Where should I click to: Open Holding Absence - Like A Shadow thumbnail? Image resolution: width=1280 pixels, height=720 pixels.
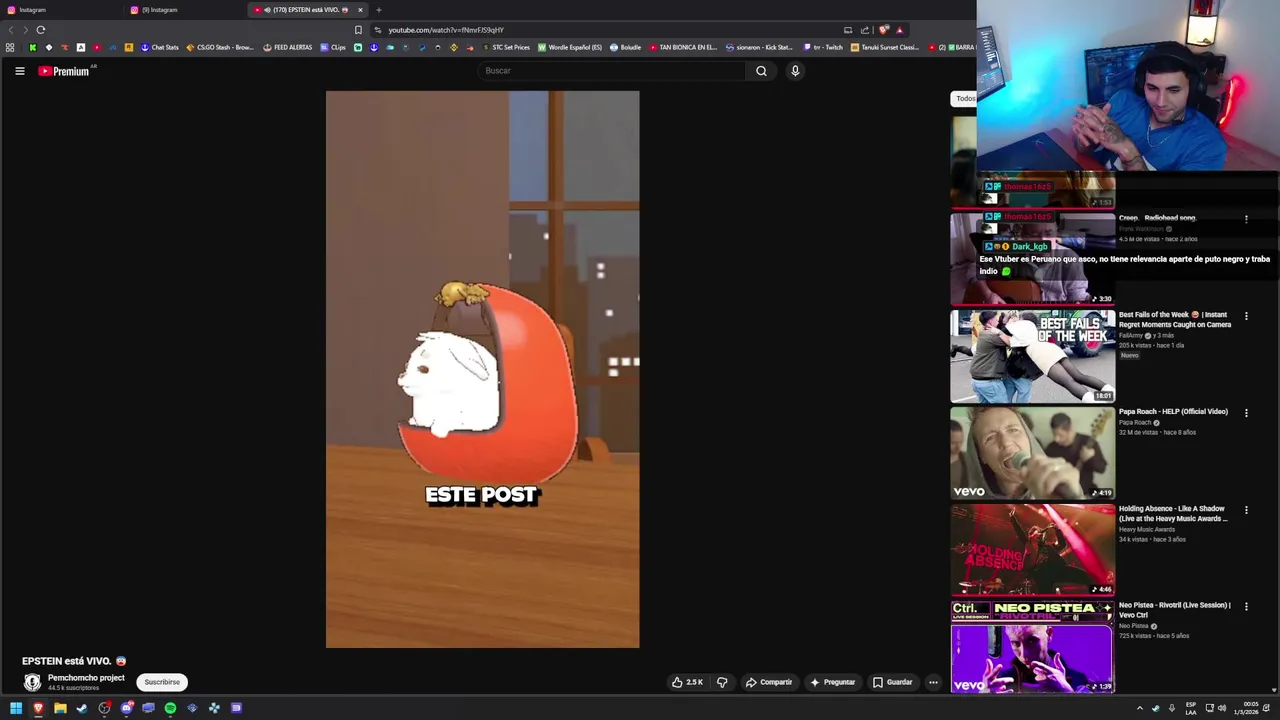[x=1032, y=550]
